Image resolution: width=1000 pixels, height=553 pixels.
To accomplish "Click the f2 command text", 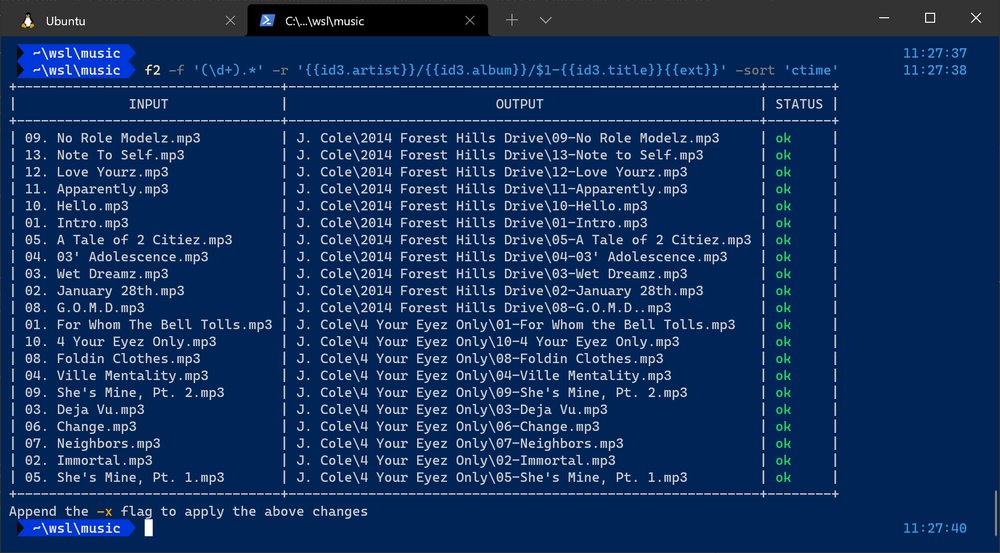I will 152,70.
